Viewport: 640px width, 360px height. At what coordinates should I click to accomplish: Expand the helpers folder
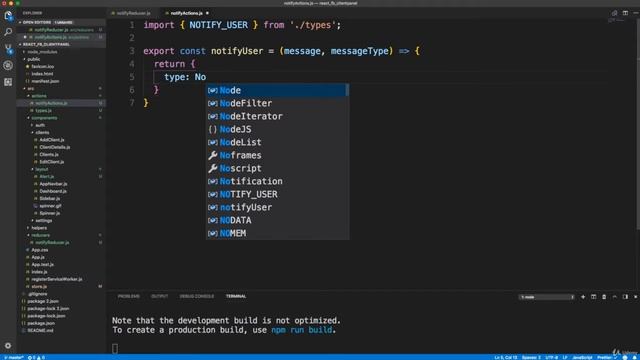(39, 228)
